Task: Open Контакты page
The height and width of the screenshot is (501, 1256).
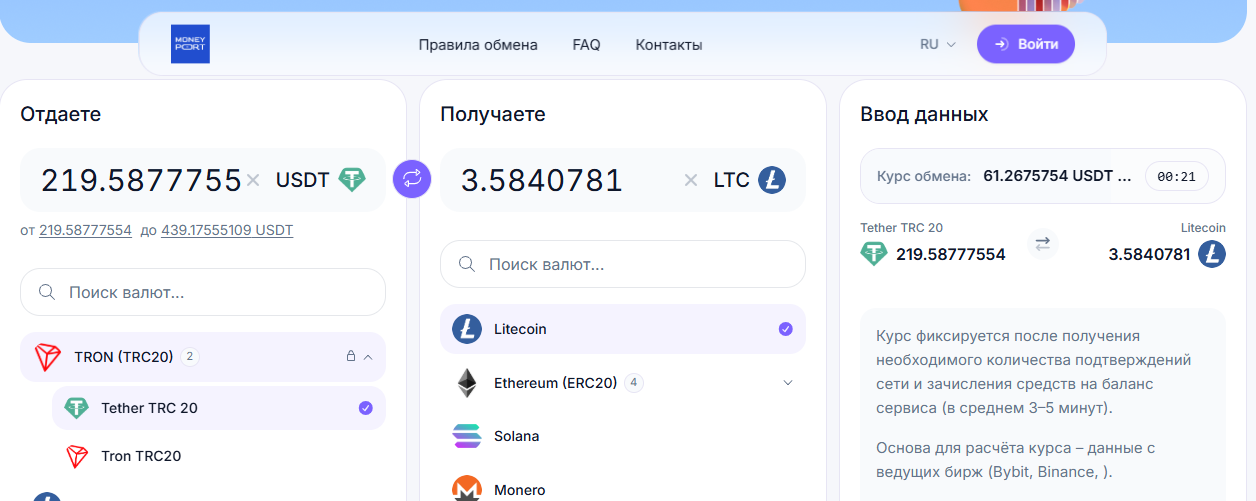Action: coord(669,45)
